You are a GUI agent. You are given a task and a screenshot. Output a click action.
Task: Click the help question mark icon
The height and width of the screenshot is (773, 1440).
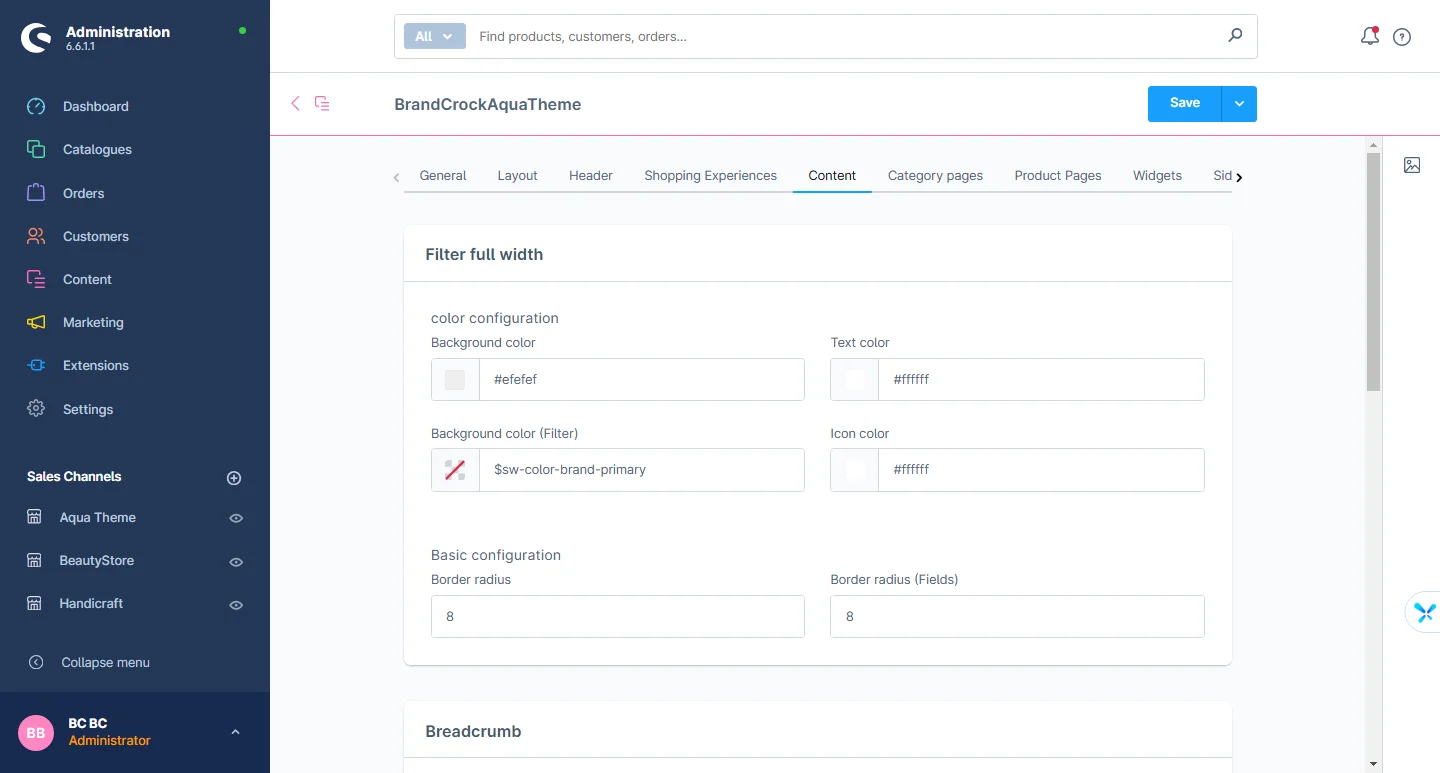click(1402, 37)
